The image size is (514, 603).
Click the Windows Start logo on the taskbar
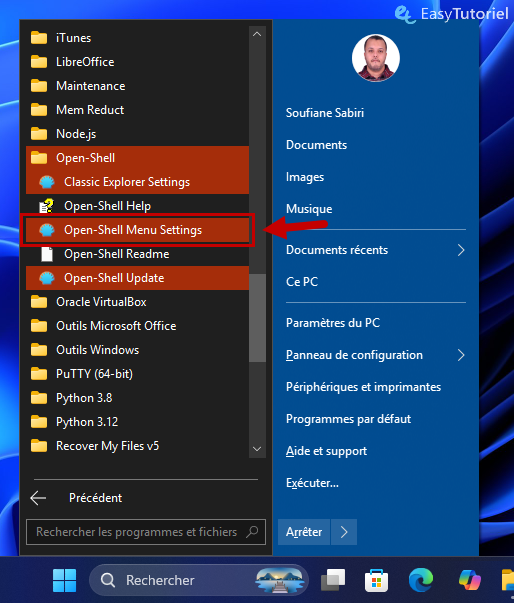[64, 580]
